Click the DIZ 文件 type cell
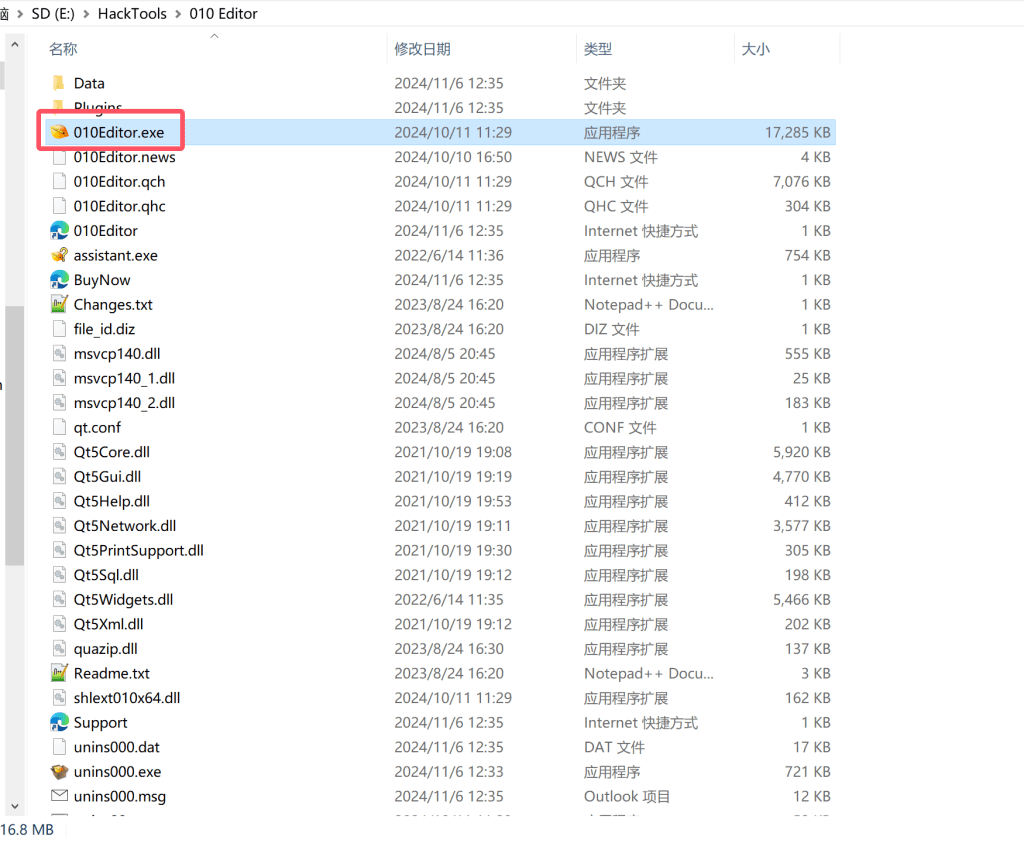Viewport: 1024px width, 843px height. pyautogui.click(x=611, y=329)
